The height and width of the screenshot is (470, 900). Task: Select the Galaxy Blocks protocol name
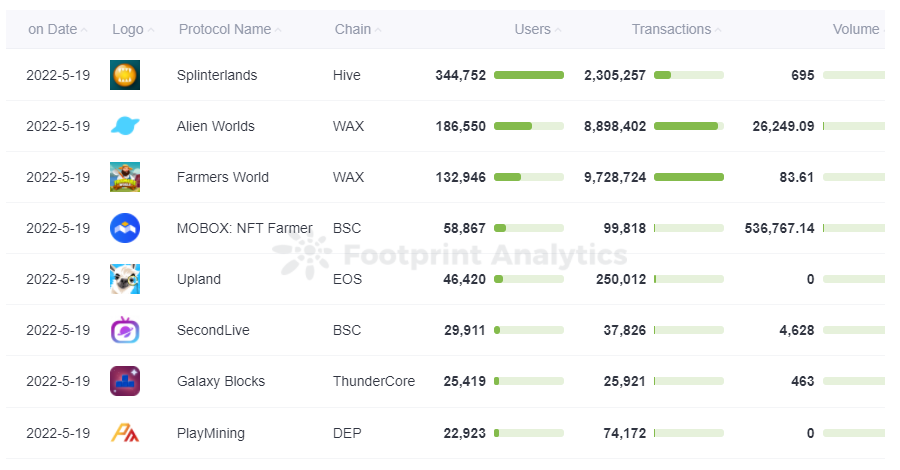point(221,382)
